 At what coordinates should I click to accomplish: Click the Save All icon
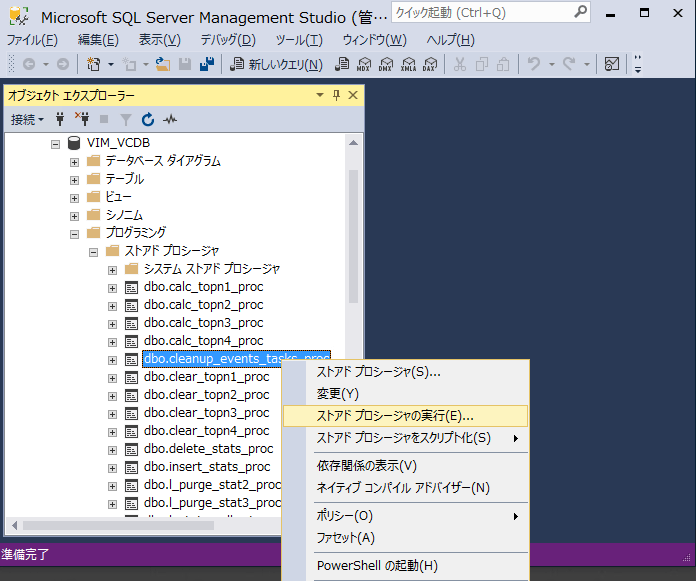(x=207, y=64)
